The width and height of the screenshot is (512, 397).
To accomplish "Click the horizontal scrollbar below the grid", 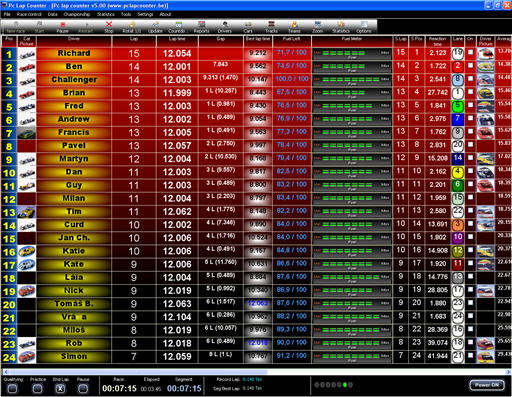I will (x=256, y=372).
